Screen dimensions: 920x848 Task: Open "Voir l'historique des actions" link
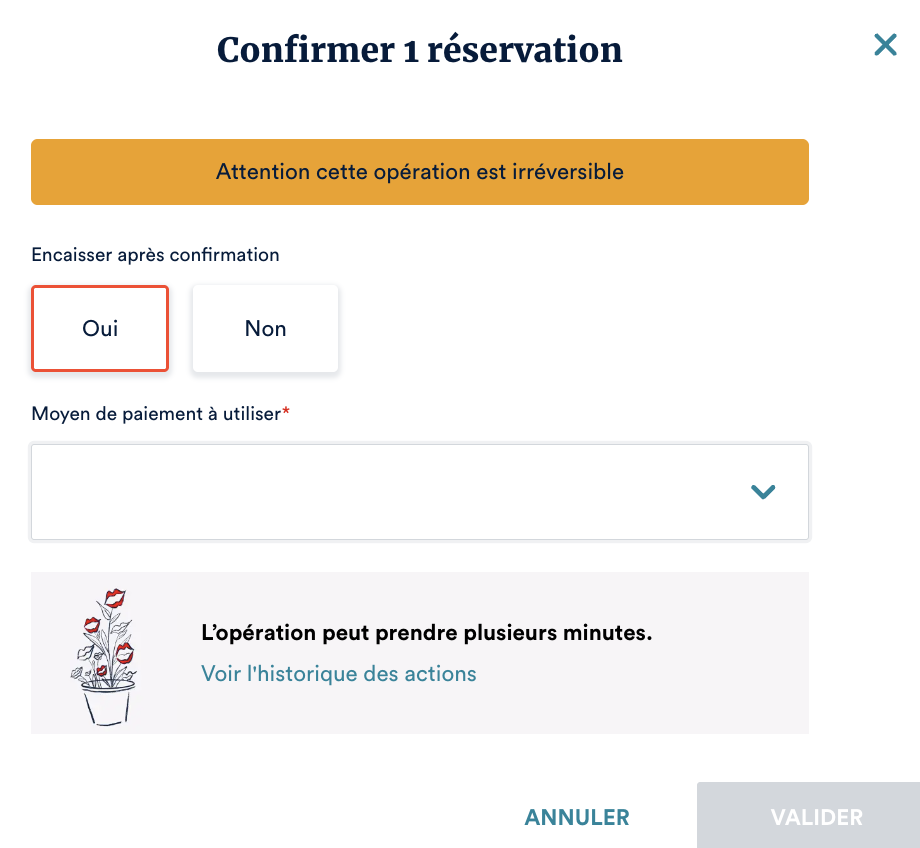[339, 673]
